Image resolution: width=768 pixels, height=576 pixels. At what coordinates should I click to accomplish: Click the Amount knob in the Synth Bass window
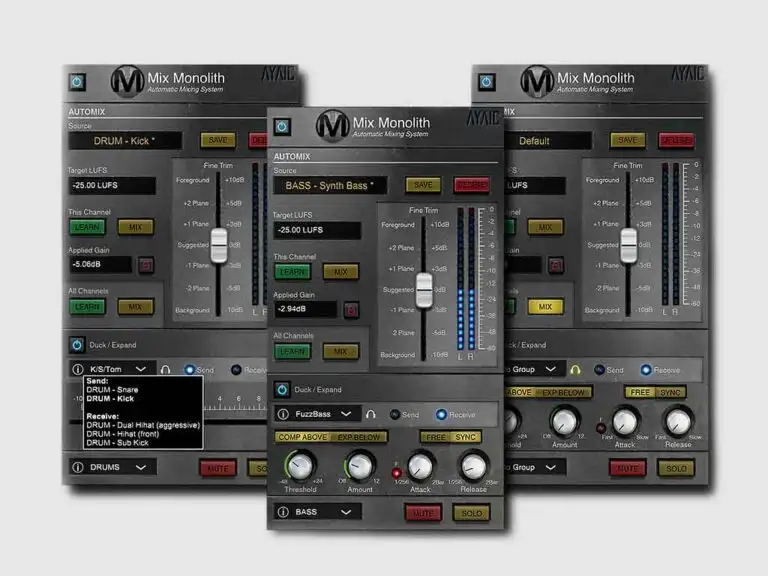point(360,465)
